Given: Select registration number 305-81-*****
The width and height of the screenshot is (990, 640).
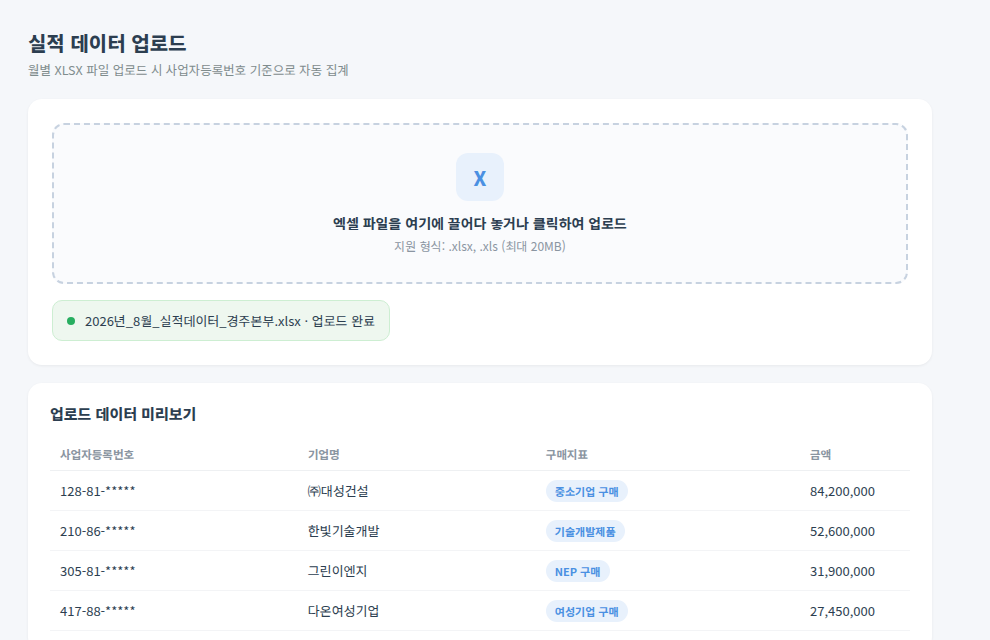Looking at the screenshot, I should tap(97, 571).
